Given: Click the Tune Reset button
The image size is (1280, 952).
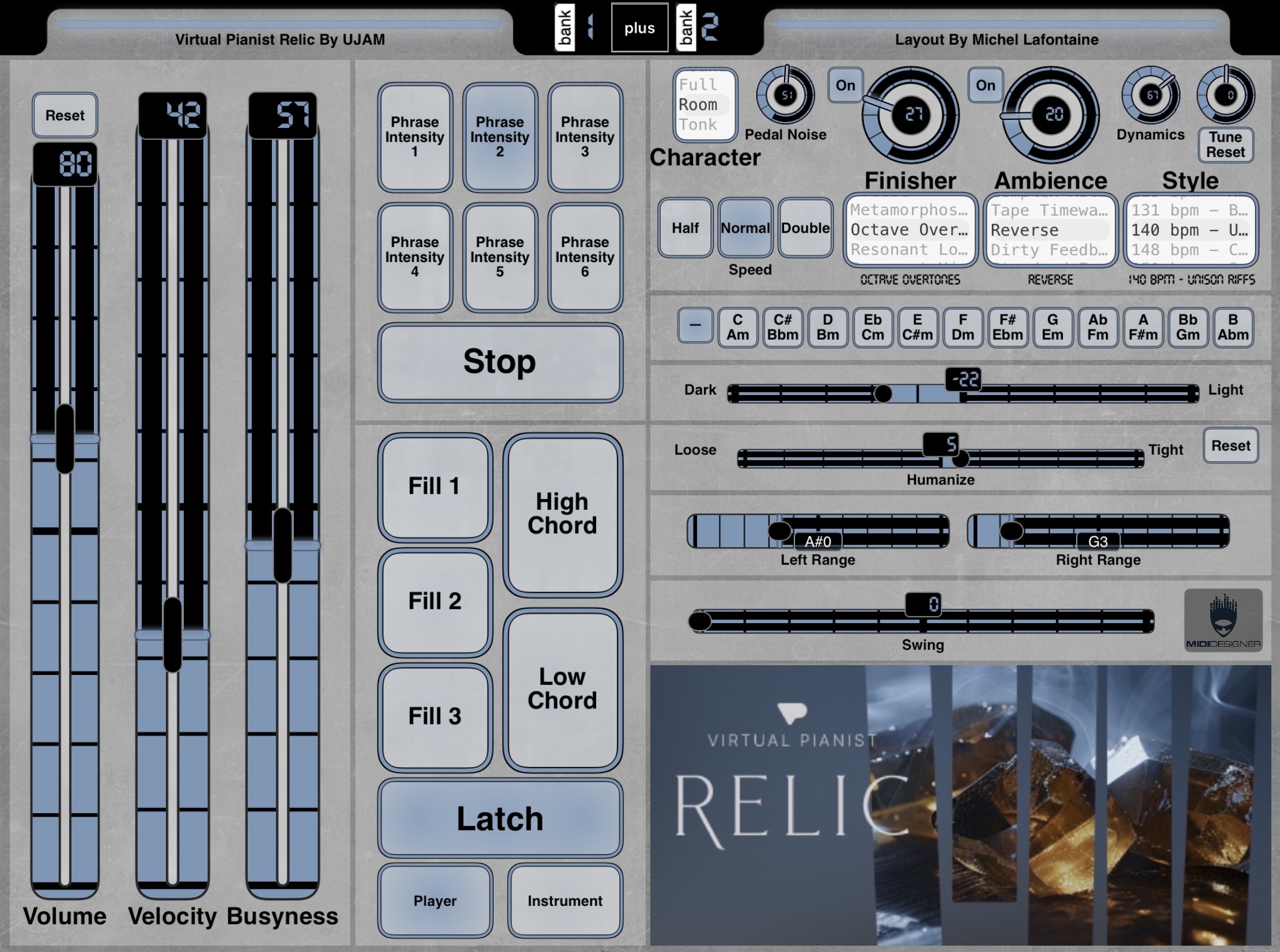Looking at the screenshot, I should point(1226,145).
